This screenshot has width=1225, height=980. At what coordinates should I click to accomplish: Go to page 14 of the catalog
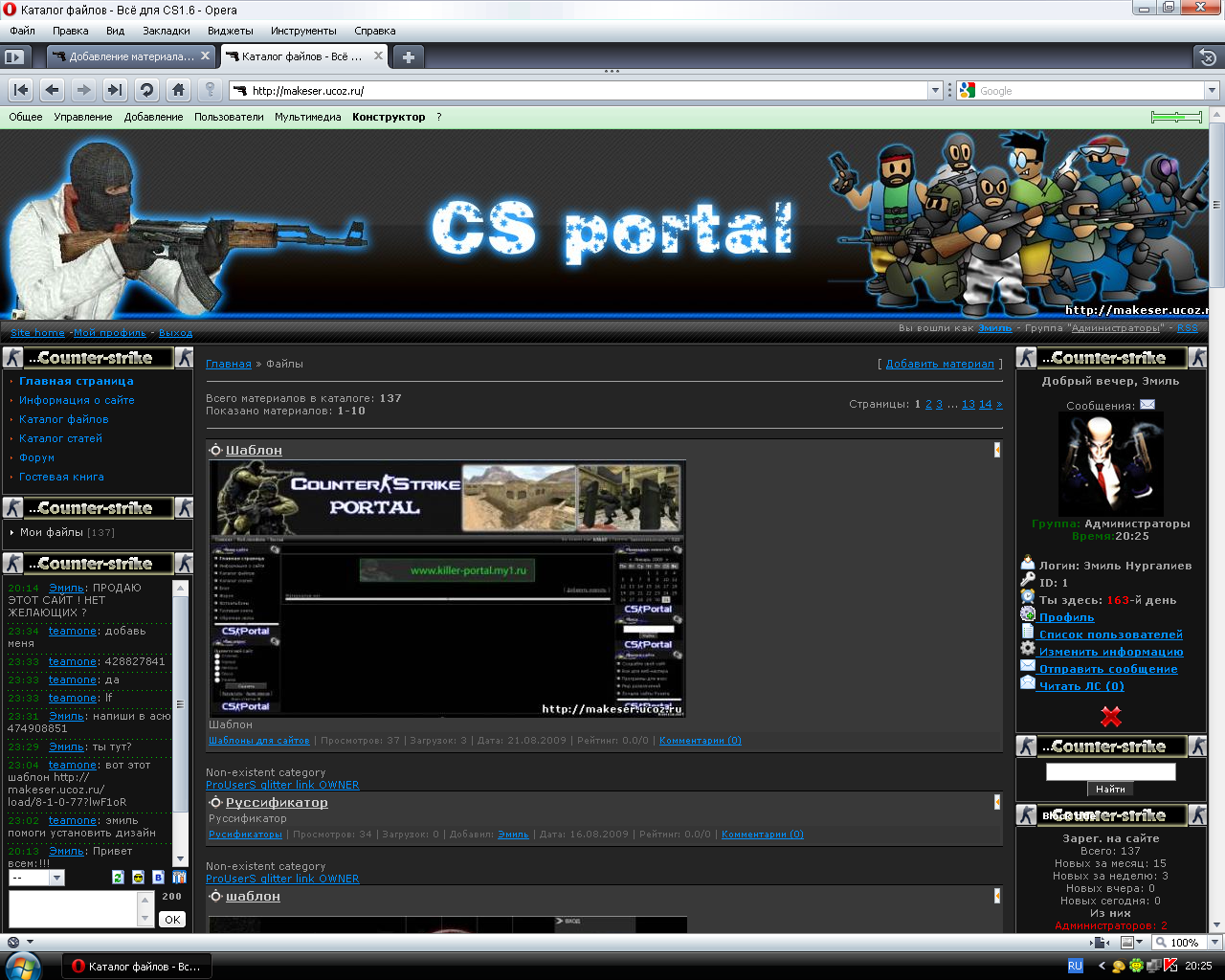pos(986,404)
